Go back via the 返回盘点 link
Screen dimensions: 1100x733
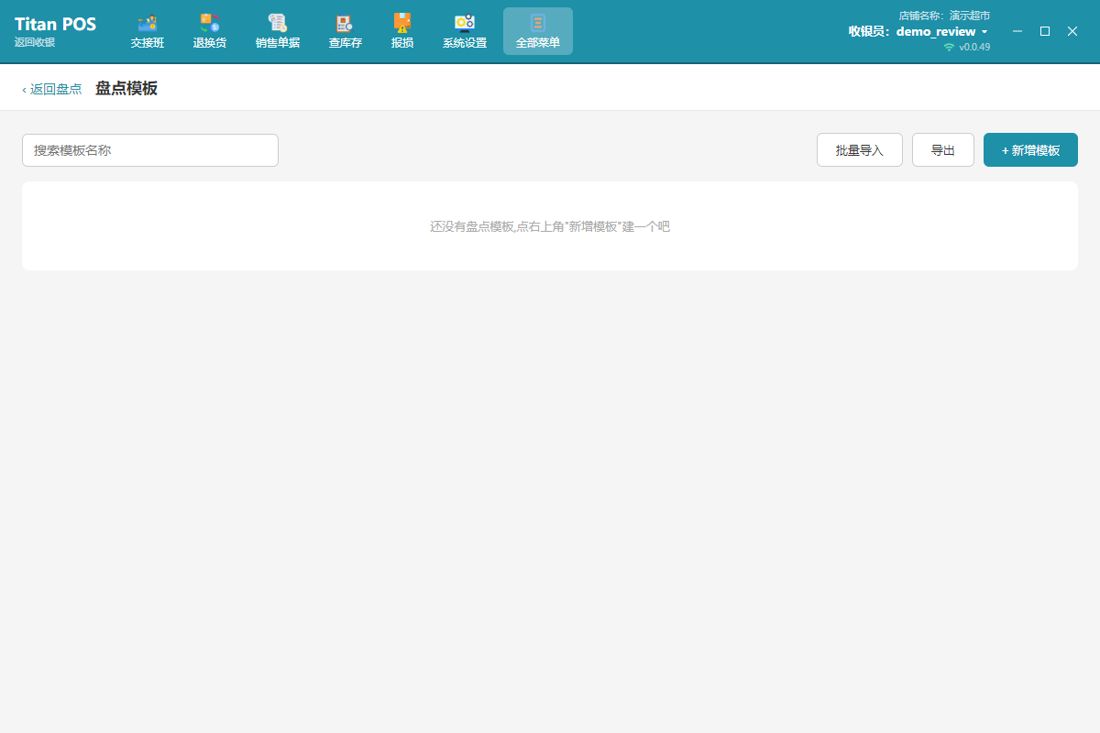point(52,89)
